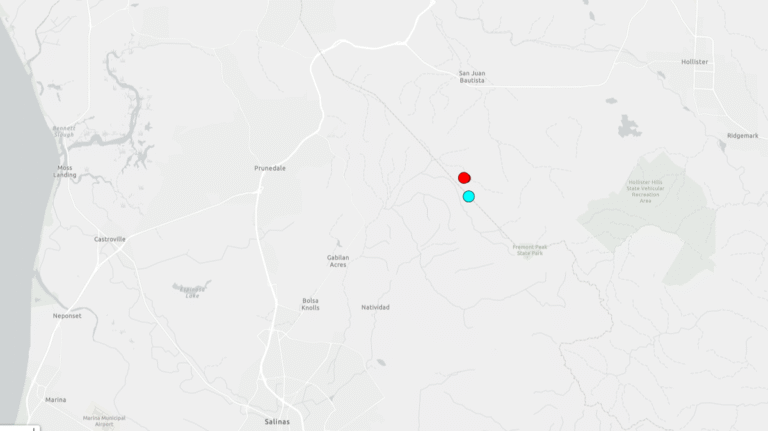
Task: Click the Marina Municipal Airport label
Action: (104, 421)
